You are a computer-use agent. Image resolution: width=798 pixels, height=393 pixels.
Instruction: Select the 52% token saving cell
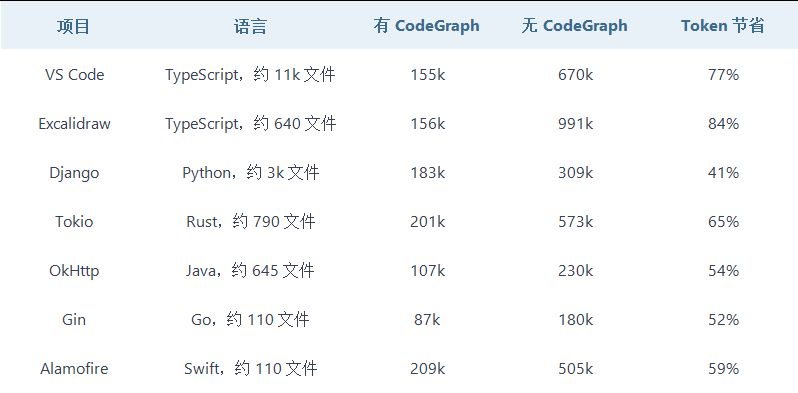(723, 319)
